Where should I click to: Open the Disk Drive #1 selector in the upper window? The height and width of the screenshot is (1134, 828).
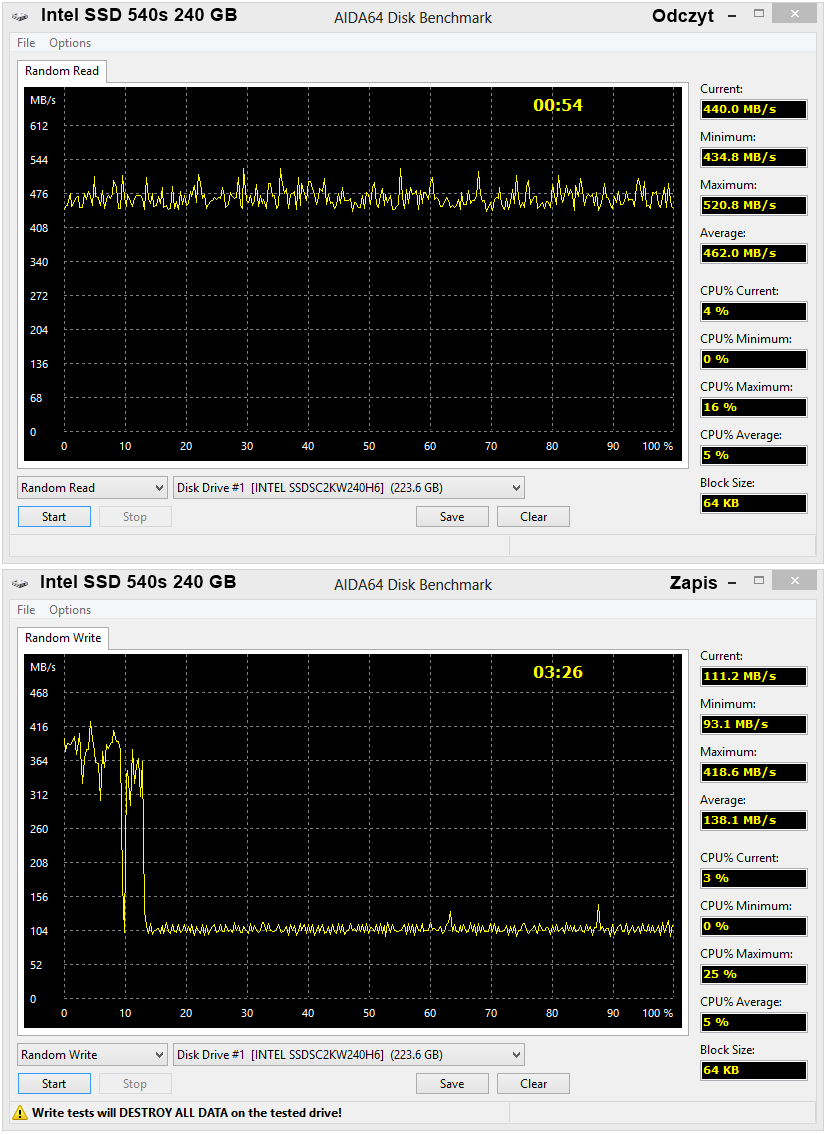(349, 487)
